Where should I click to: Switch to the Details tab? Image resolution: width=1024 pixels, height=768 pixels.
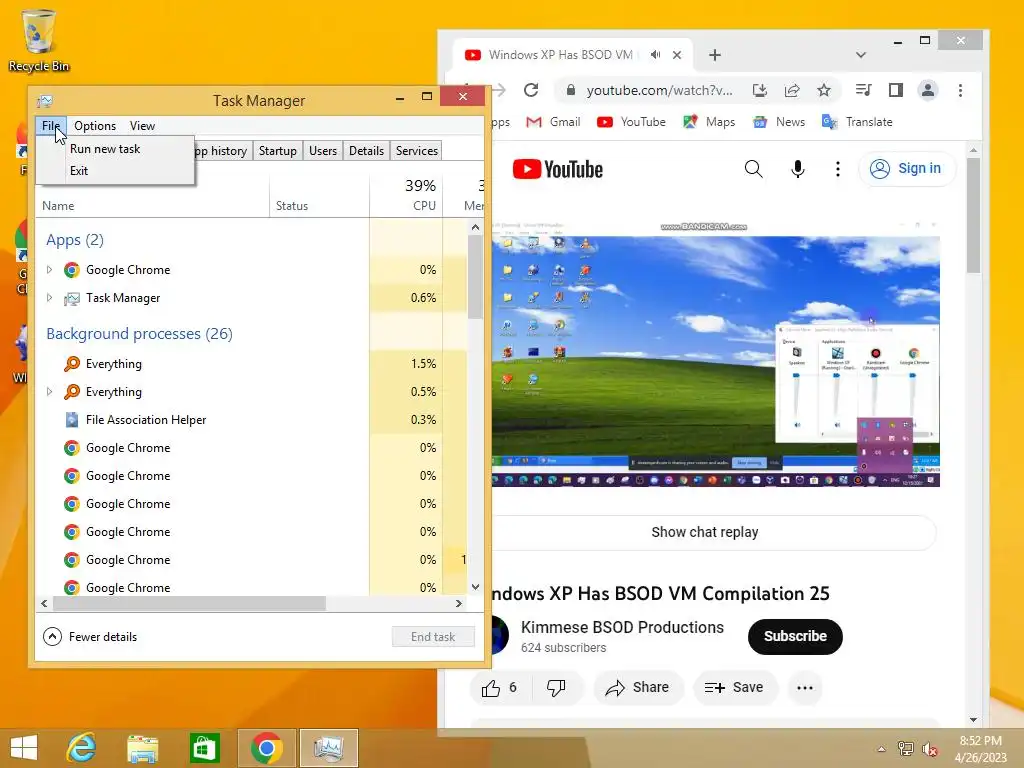coord(366,151)
